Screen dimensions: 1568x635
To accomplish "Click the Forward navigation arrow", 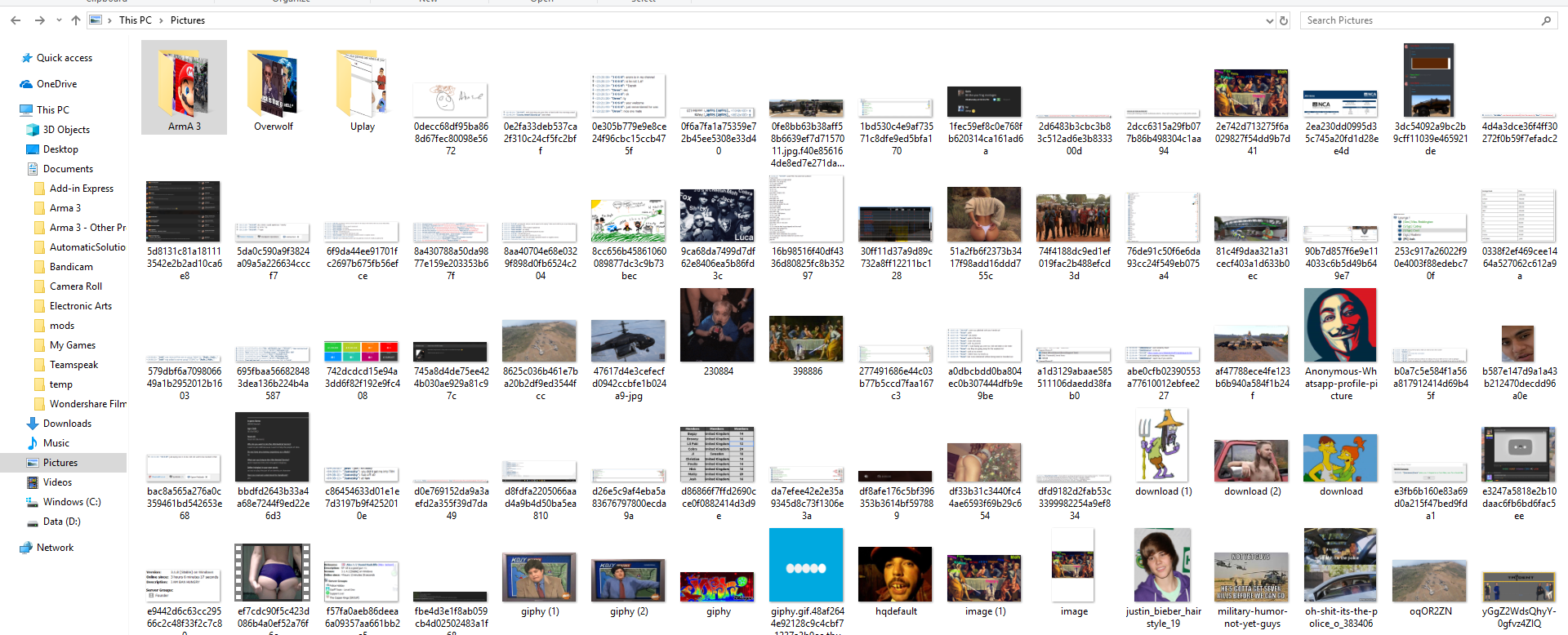I will tap(39, 20).
